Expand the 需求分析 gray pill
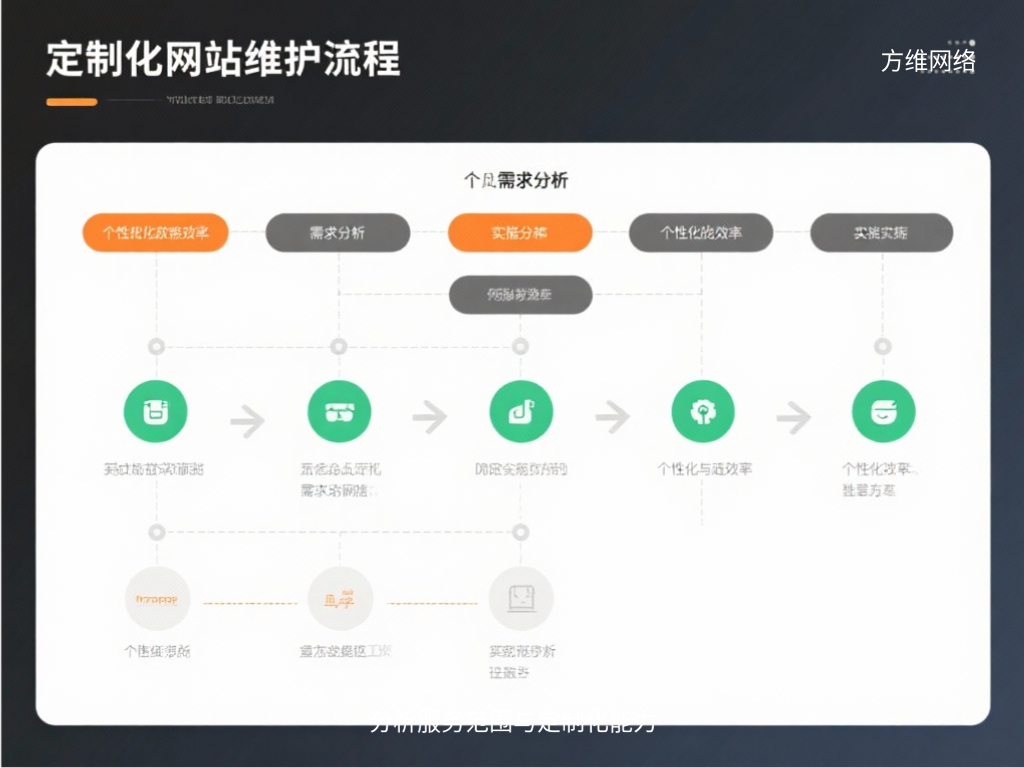 [339, 232]
